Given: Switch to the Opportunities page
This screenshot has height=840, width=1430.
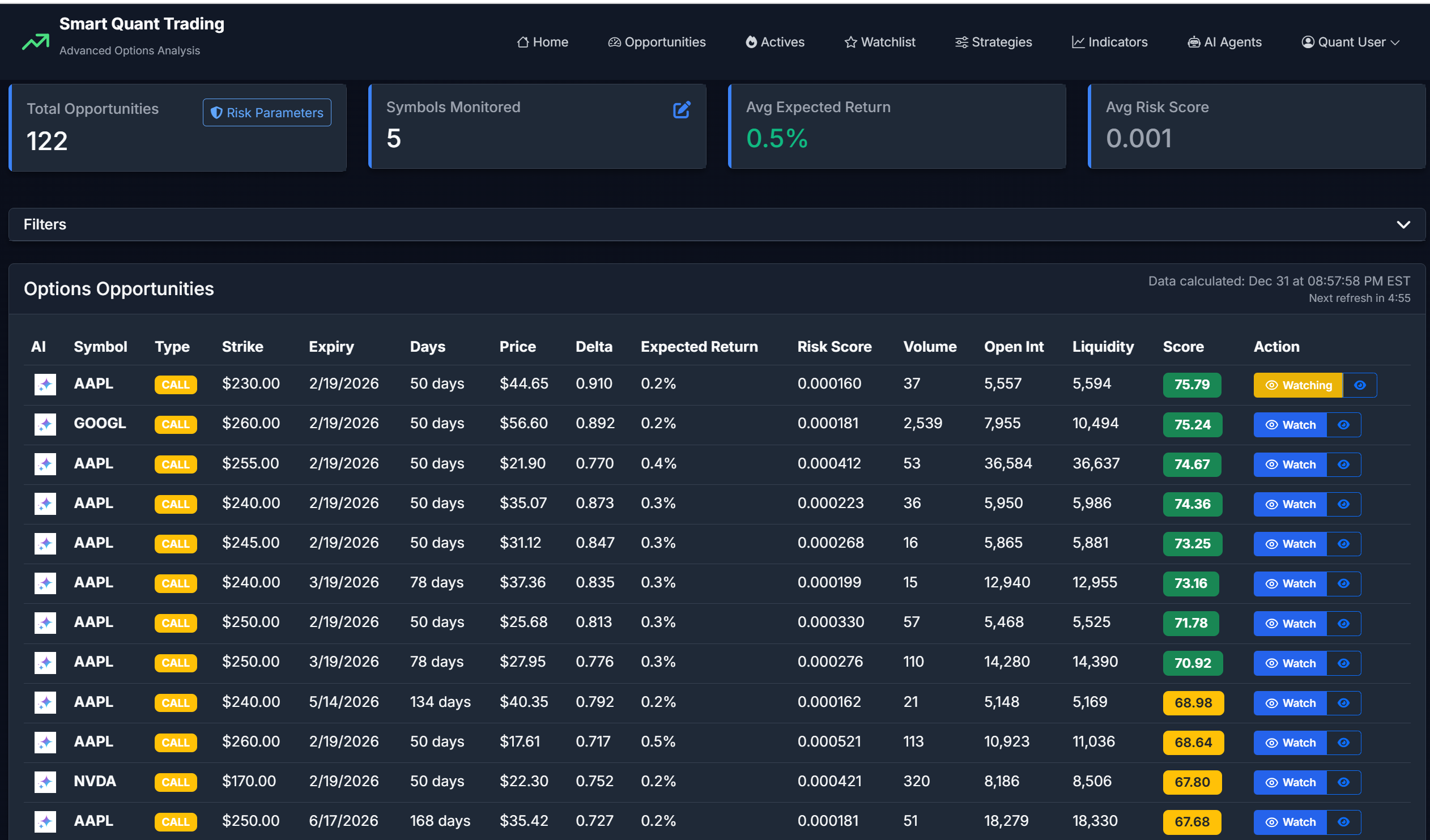Looking at the screenshot, I should (657, 41).
